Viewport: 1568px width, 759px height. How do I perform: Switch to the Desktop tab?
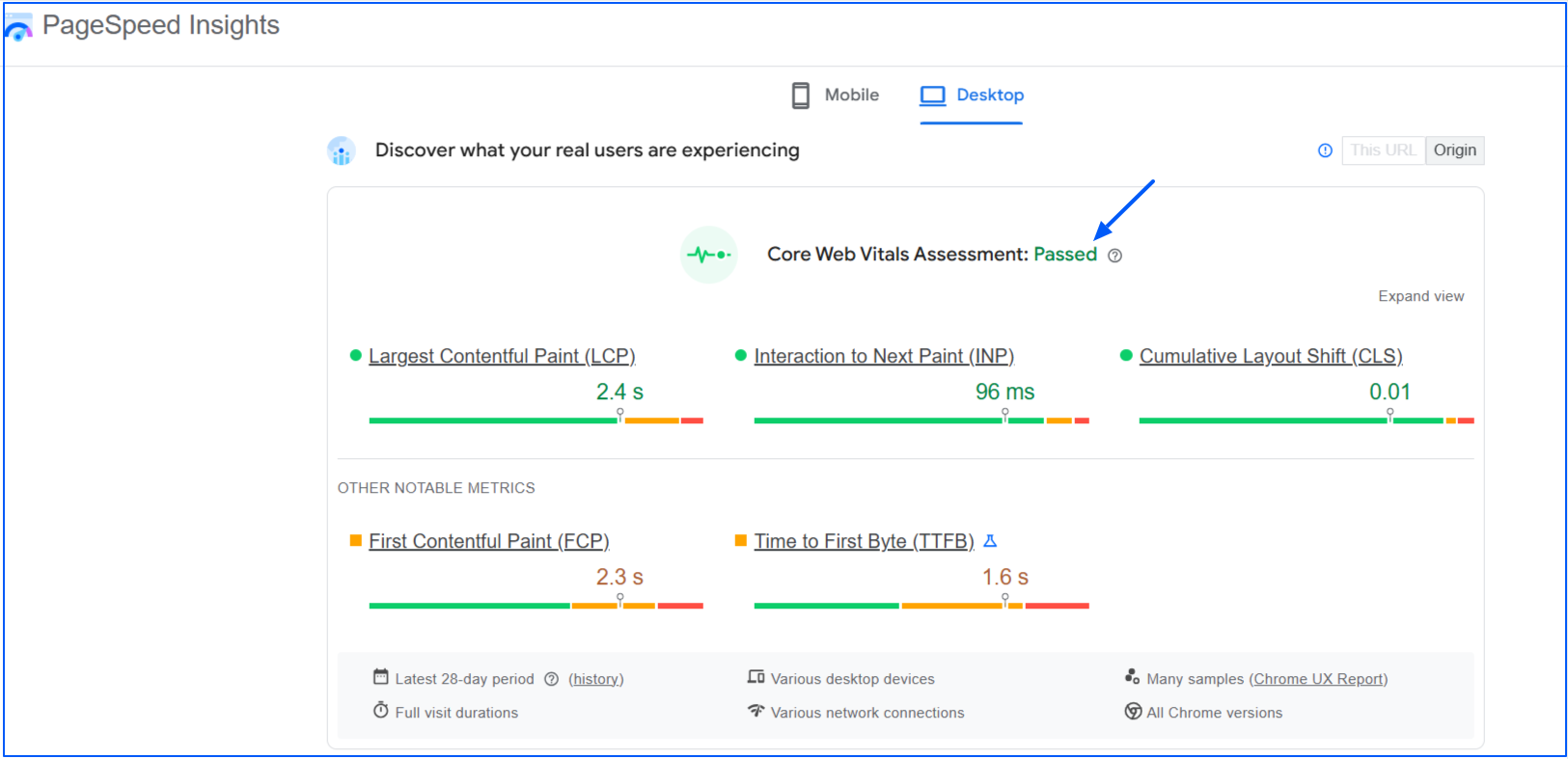(x=971, y=95)
